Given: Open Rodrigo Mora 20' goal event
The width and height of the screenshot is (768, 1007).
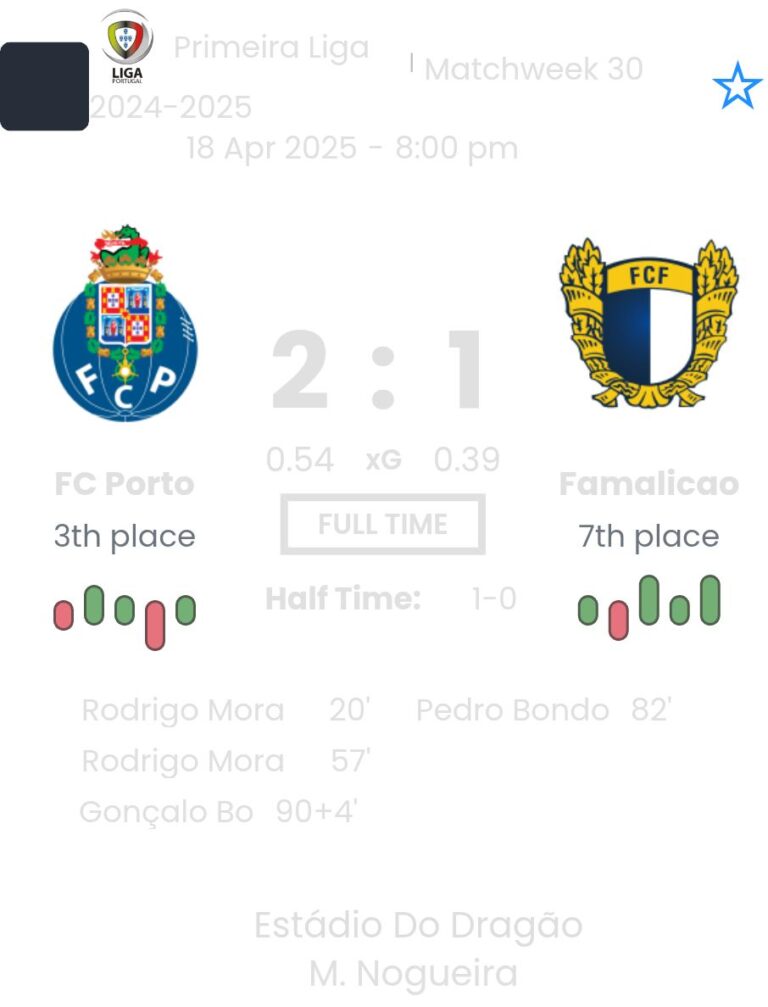Looking at the screenshot, I should coord(226,710).
